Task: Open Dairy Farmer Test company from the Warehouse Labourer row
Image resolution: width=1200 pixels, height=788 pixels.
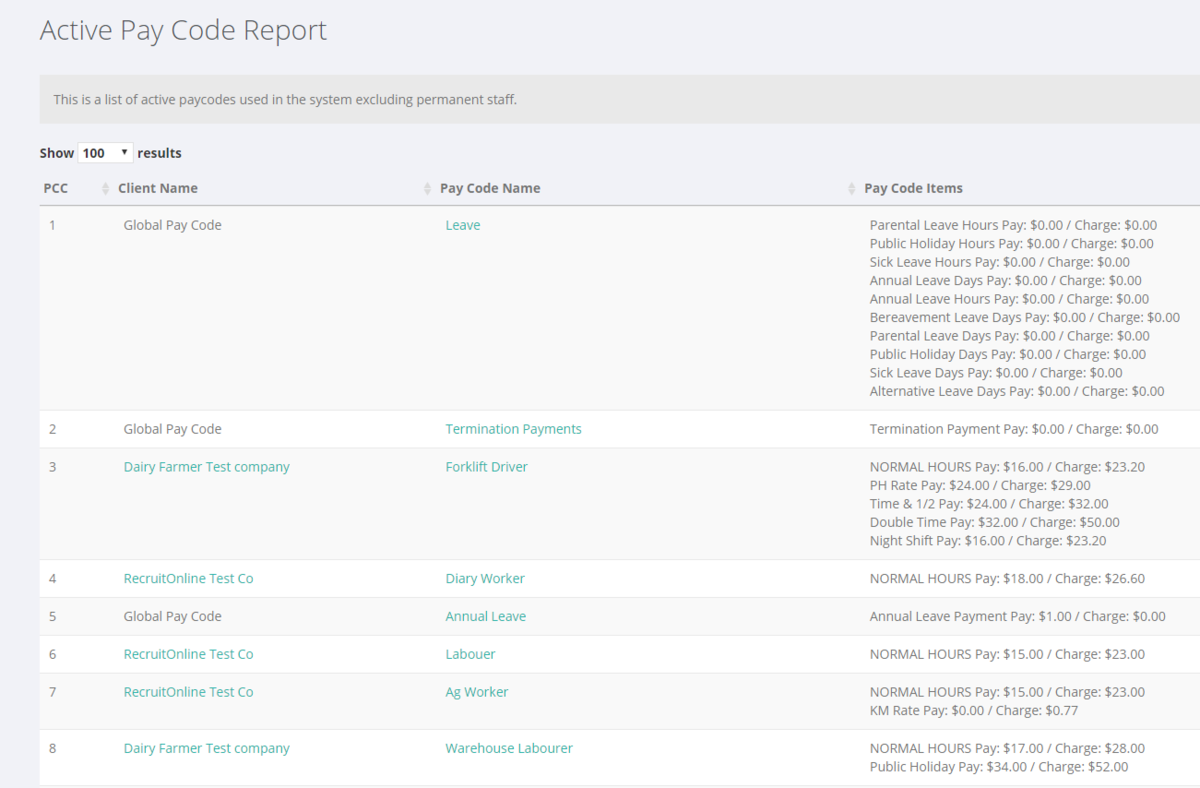Action: click(206, 747)
